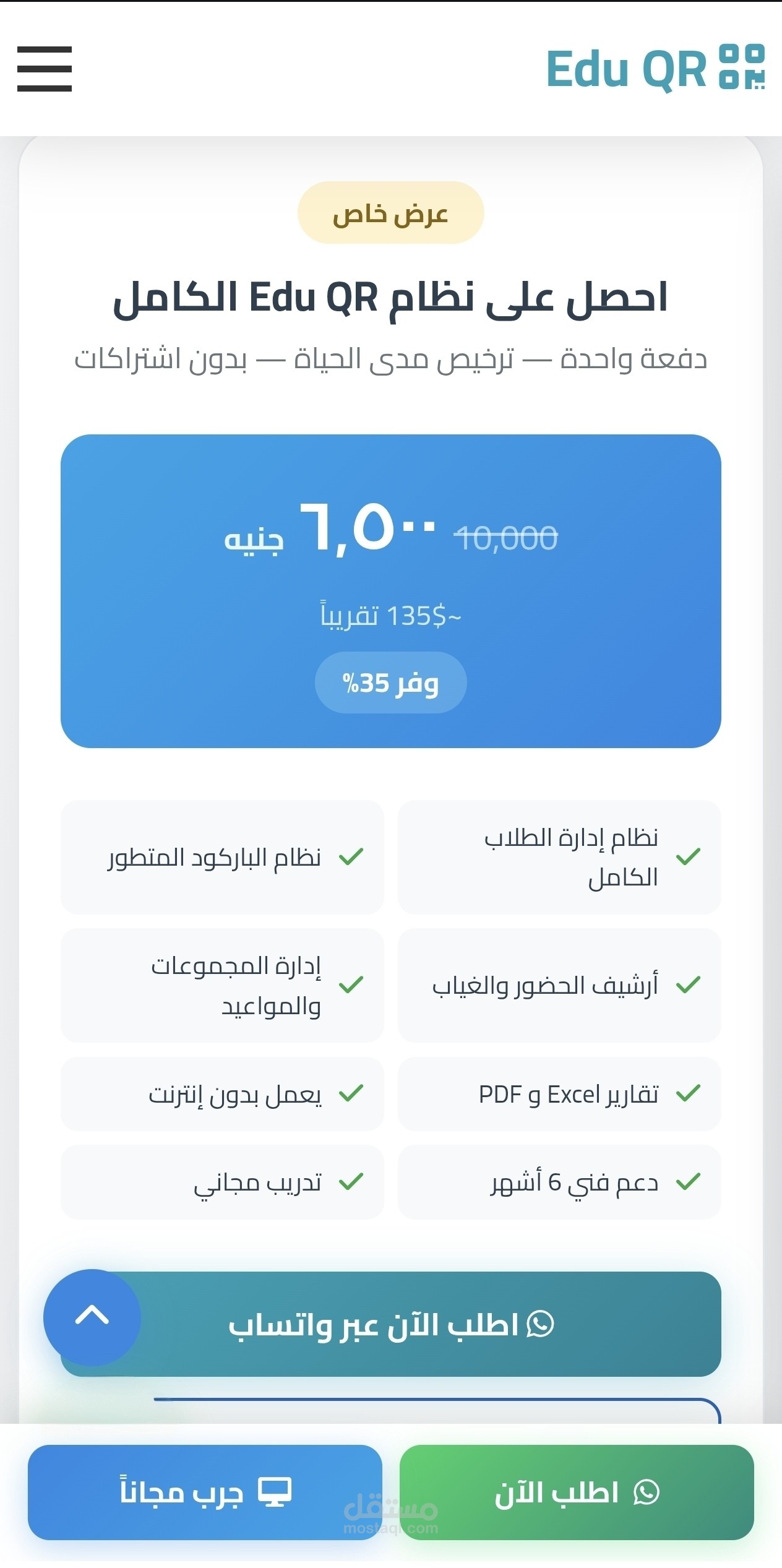Tap the وفر 35% savings pill
Viewport: 782px width, 1568px height.
click(390, 683)
